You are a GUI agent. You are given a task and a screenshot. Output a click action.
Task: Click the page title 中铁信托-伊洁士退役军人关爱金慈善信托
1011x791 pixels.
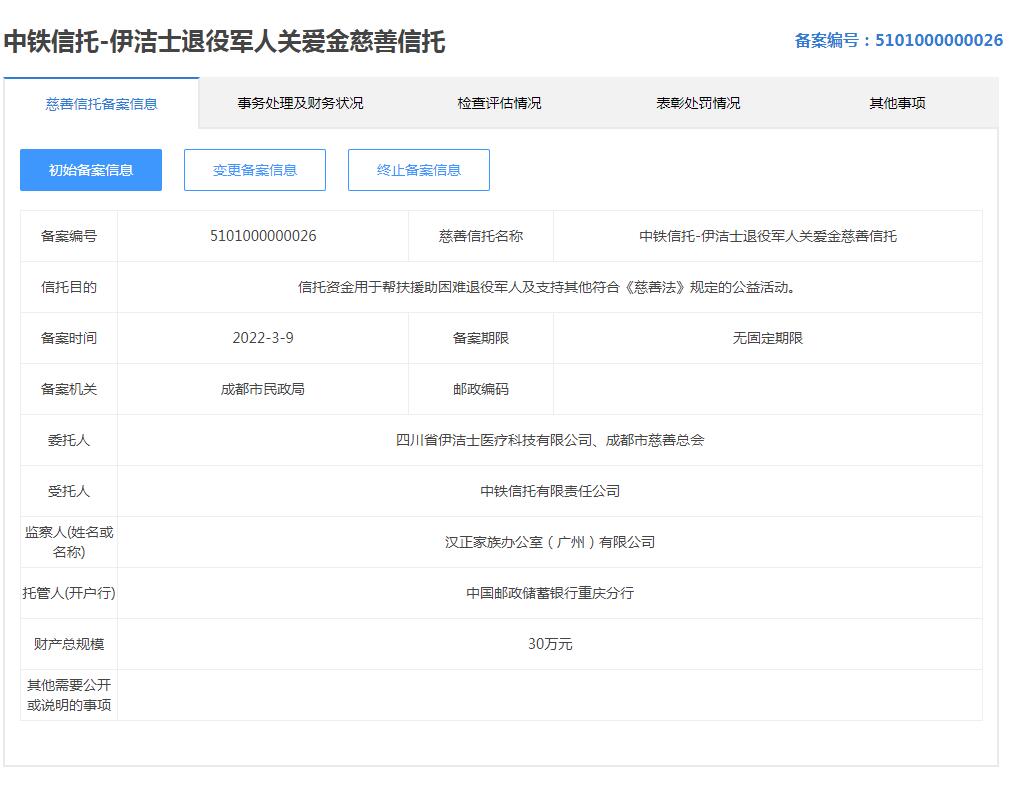[x=225, y=41]
